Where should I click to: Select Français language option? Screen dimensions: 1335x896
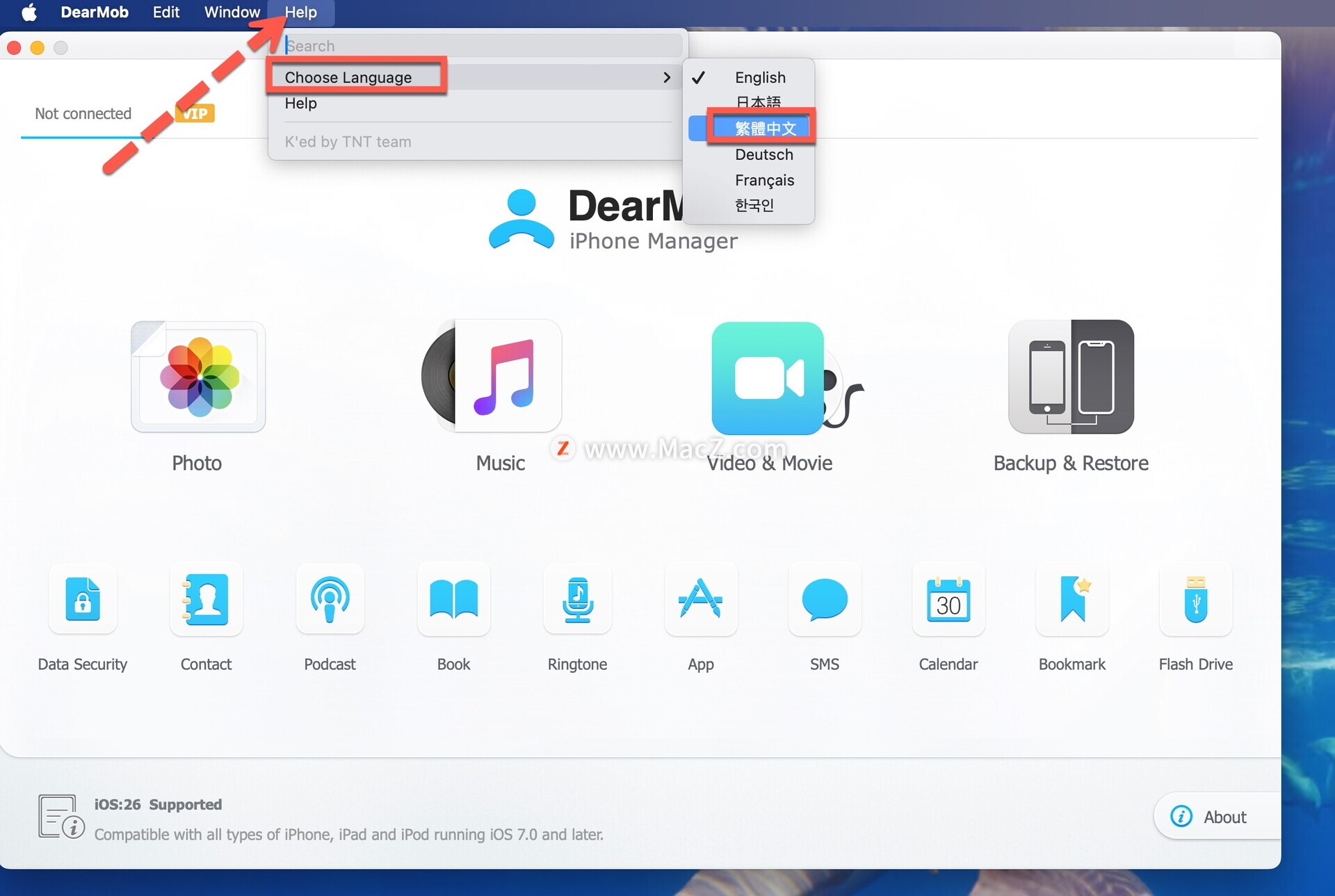tap(749, 180)
